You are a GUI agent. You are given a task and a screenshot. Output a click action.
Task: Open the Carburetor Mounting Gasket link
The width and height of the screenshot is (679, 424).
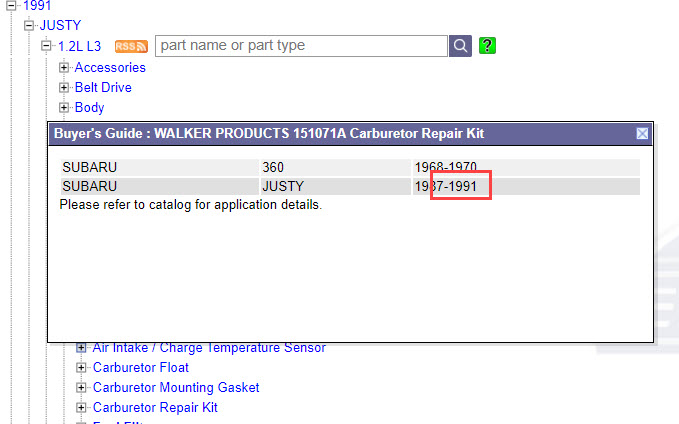click(176, 387)
